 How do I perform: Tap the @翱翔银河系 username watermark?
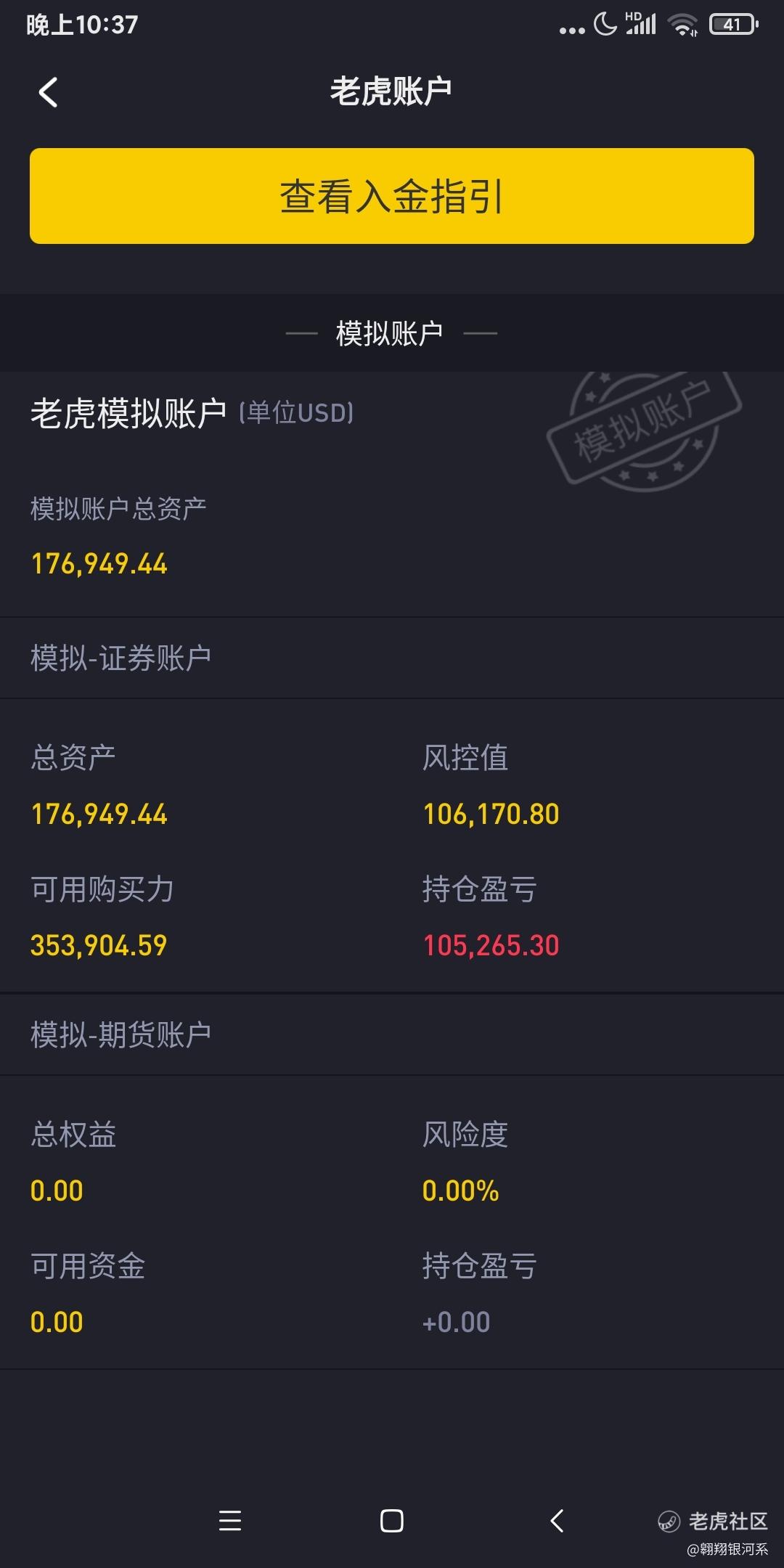tap(727, 1549)
